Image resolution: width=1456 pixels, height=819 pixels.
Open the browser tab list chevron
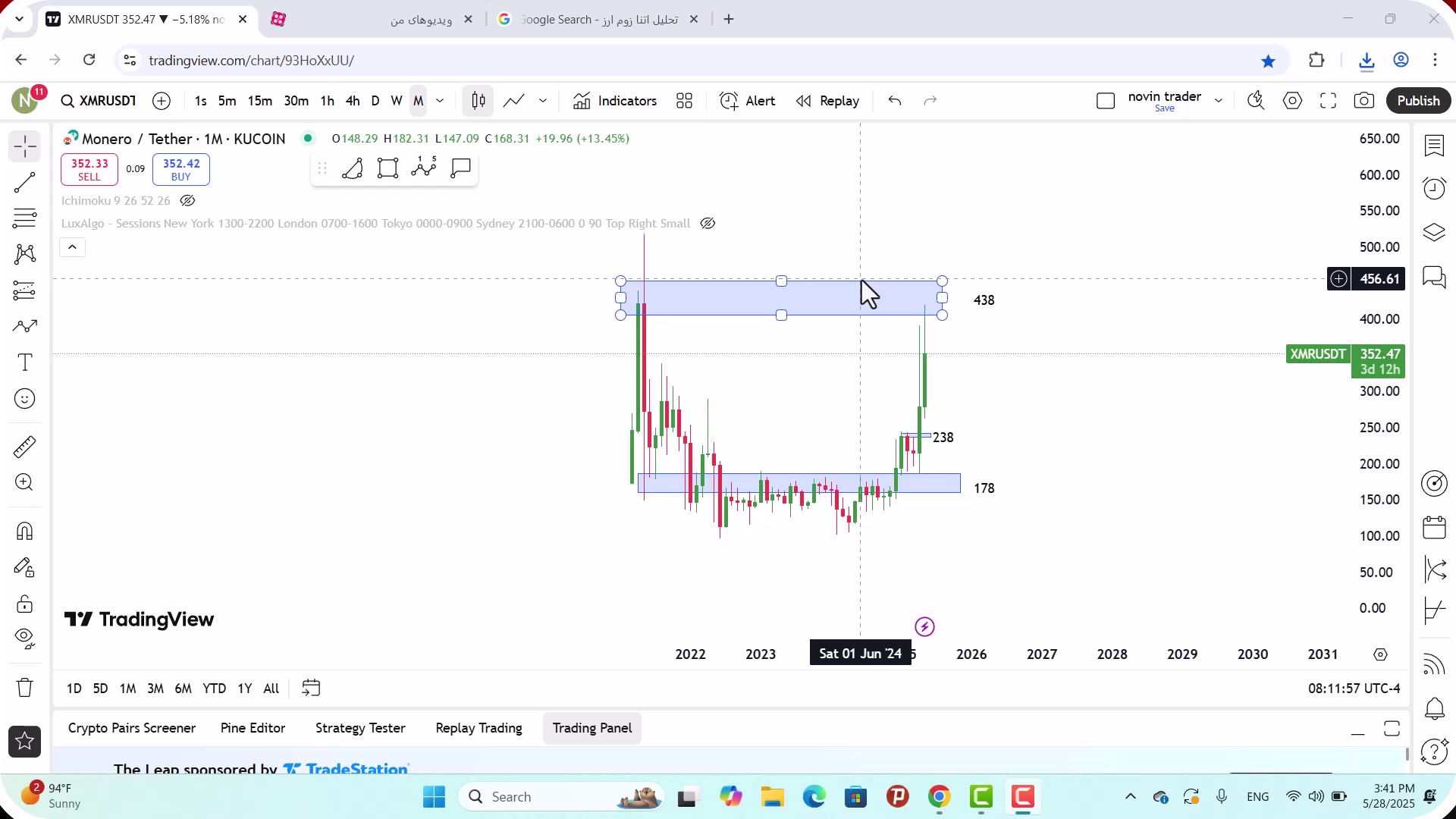(19, 19)
